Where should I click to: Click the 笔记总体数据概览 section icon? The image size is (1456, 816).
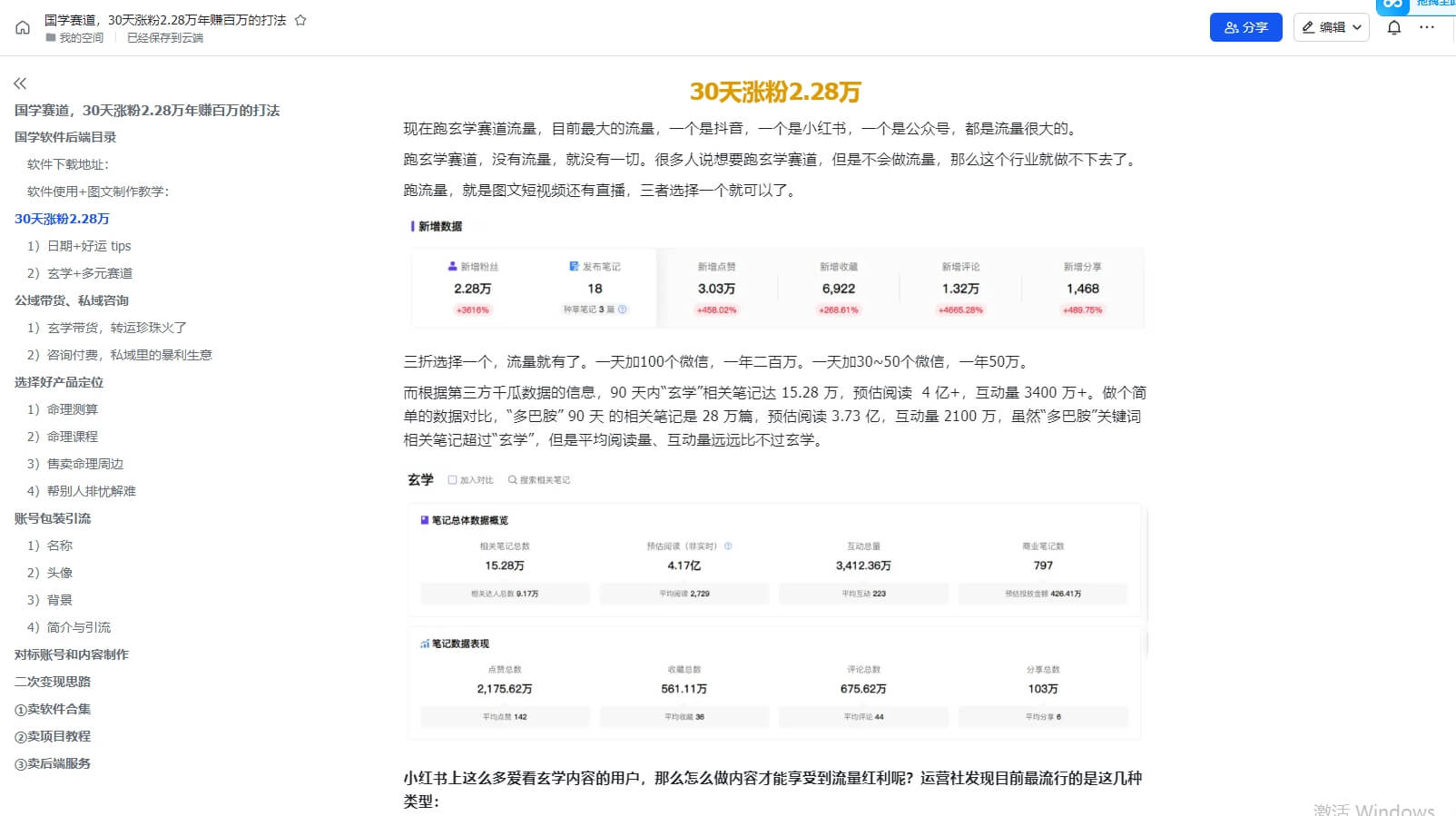click(424, 520)
